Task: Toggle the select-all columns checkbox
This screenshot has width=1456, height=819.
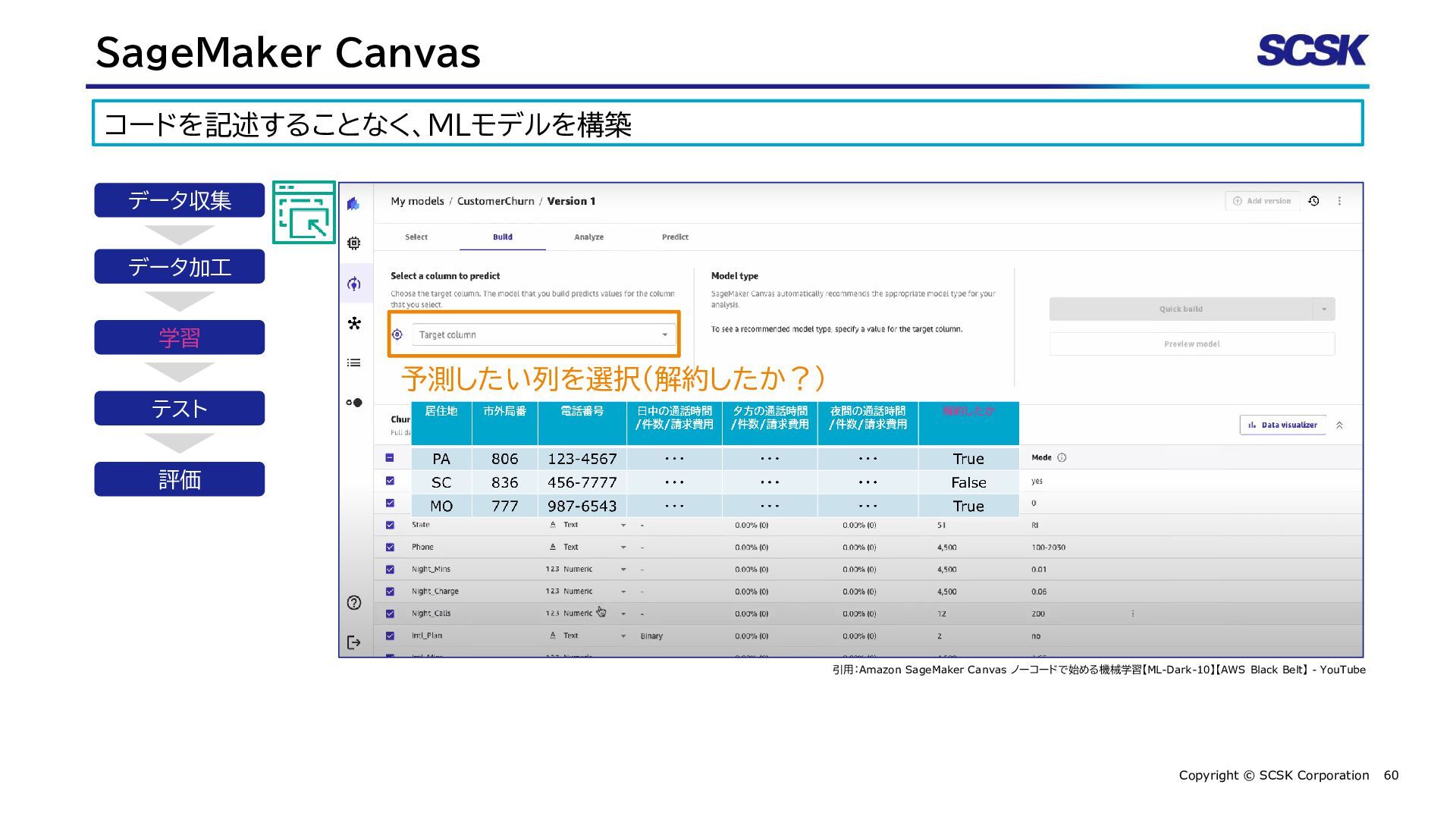Action: (x=390, y=457)
